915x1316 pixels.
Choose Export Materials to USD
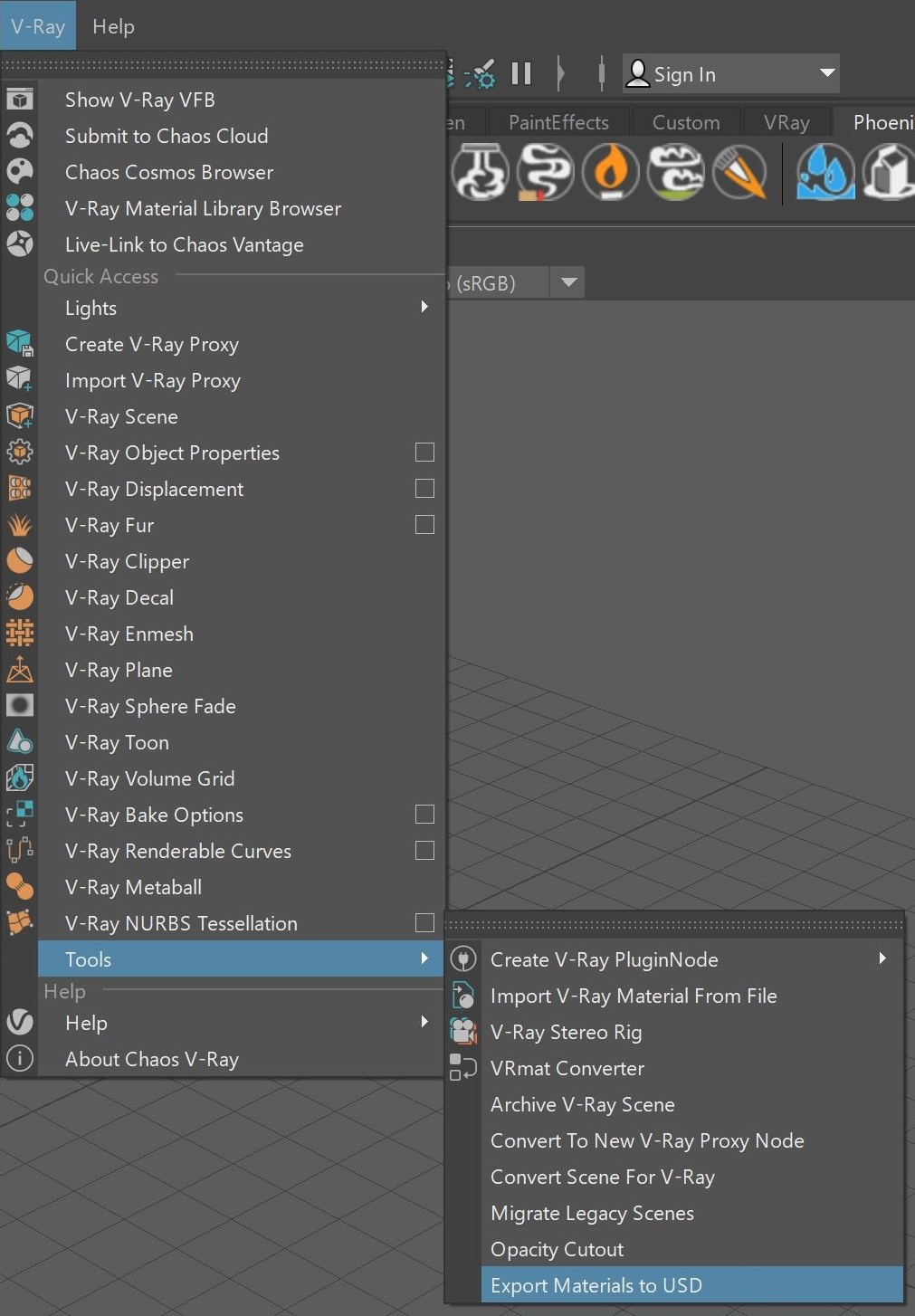(692, 1284)
